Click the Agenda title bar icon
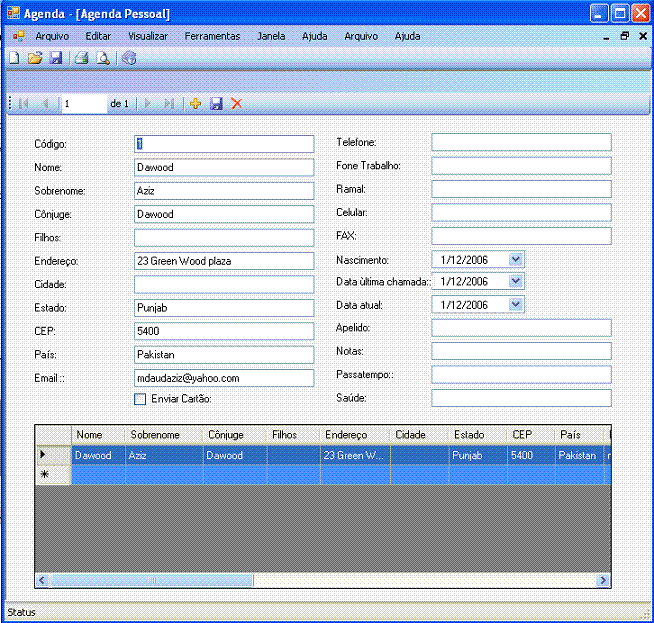 click(x=13, y=13)
